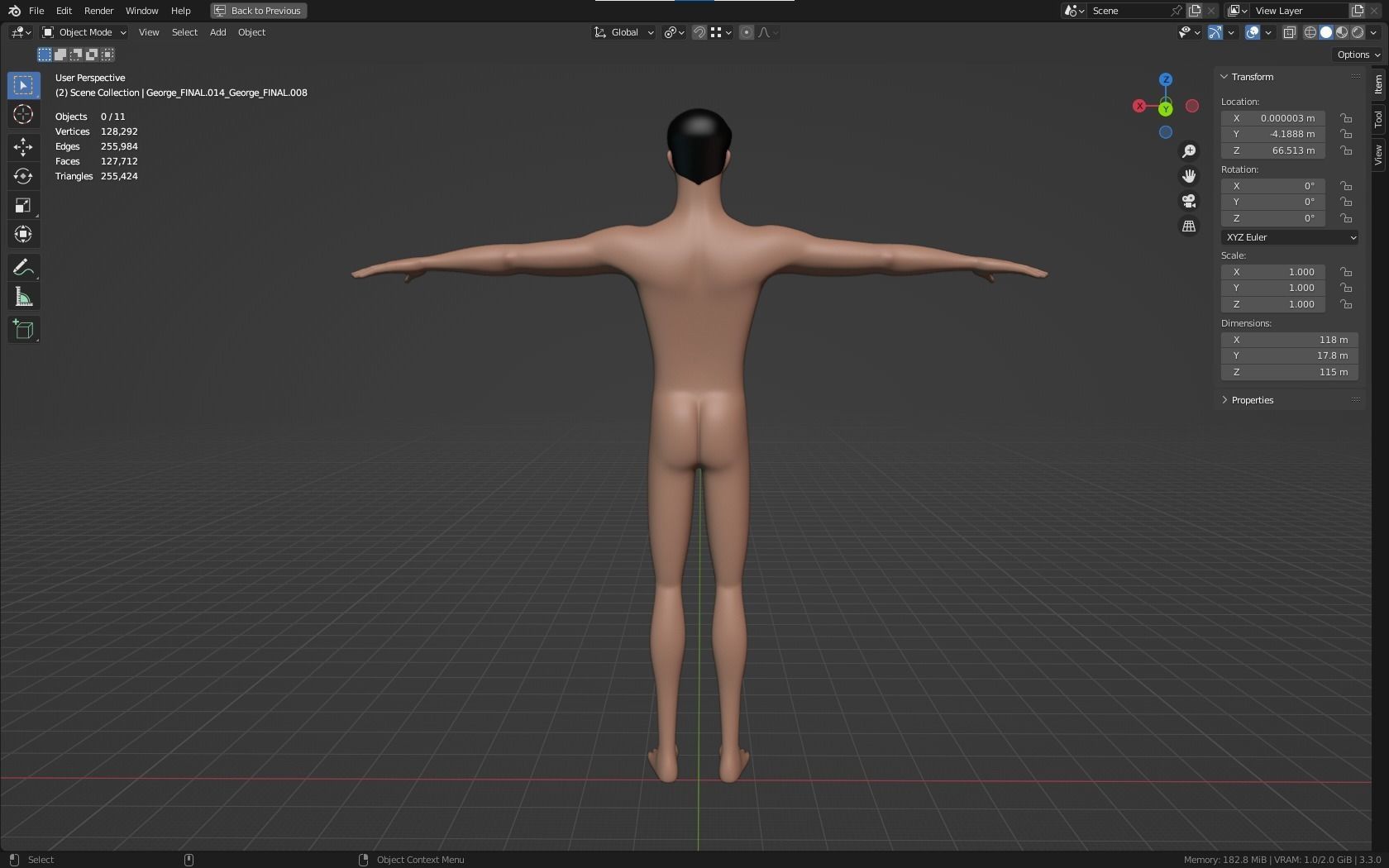Create new scene via duplicate icon
Screen dimensions: 1389x868
click(1195, 11)
